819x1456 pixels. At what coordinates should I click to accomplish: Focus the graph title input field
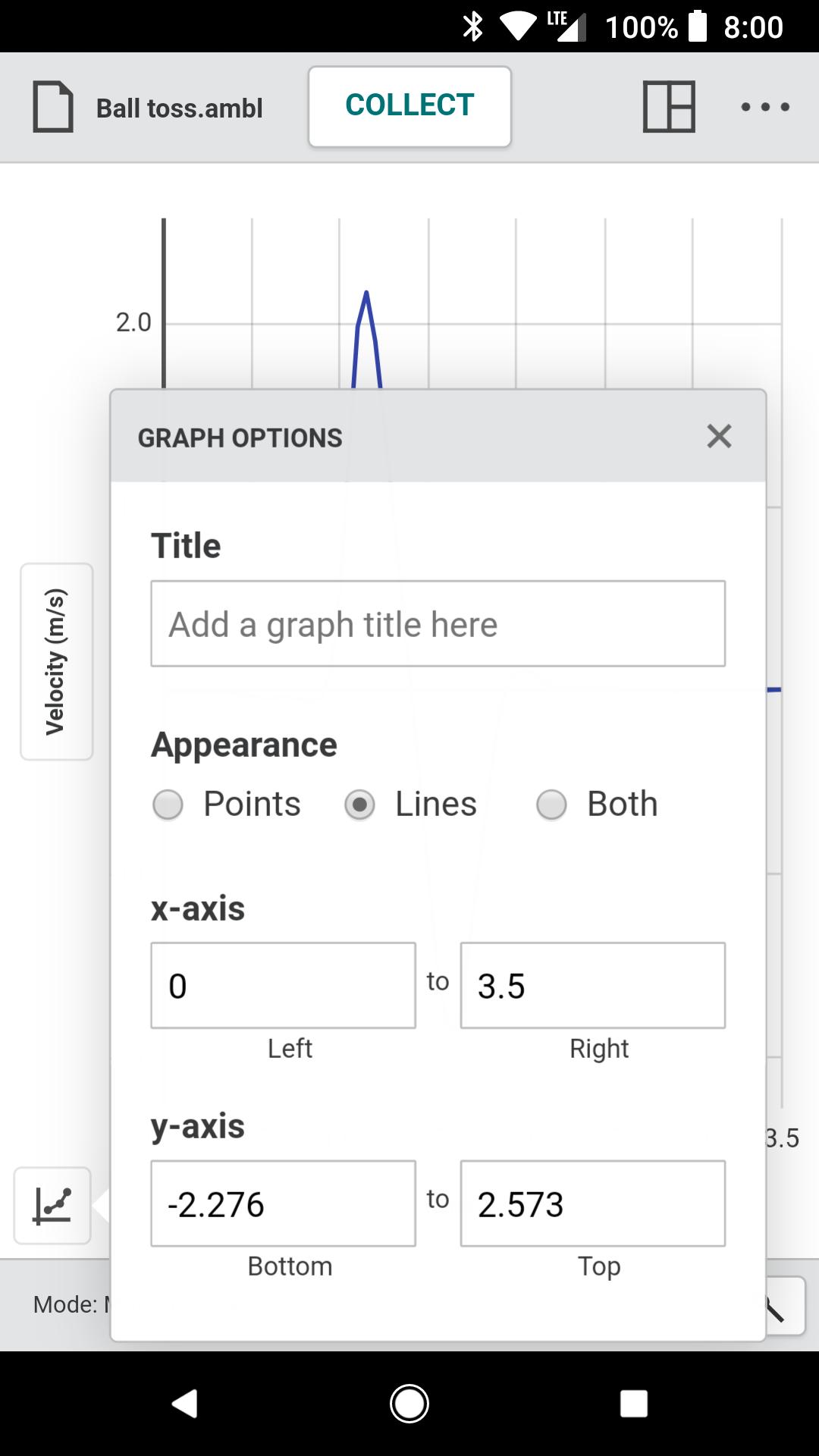click(438, 623)
